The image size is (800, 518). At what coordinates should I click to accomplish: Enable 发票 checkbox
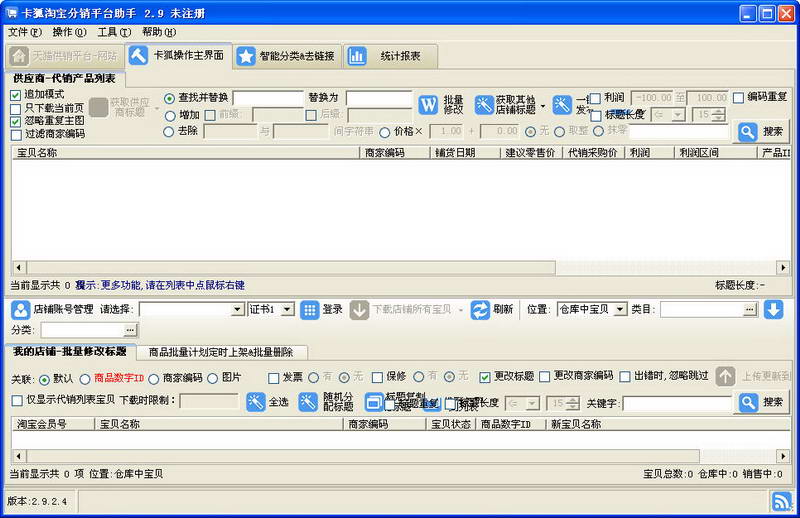273,378
